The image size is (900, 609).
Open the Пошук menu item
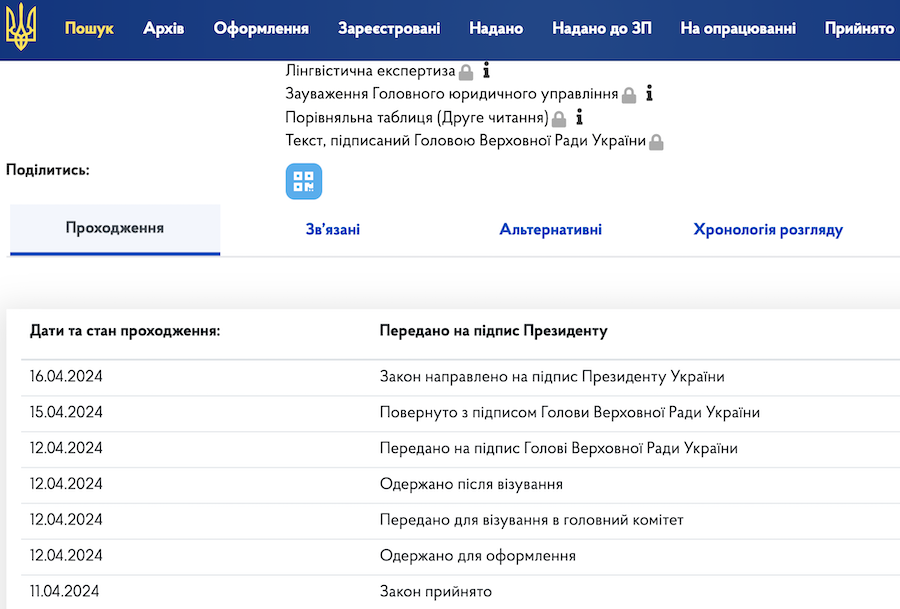89,28
